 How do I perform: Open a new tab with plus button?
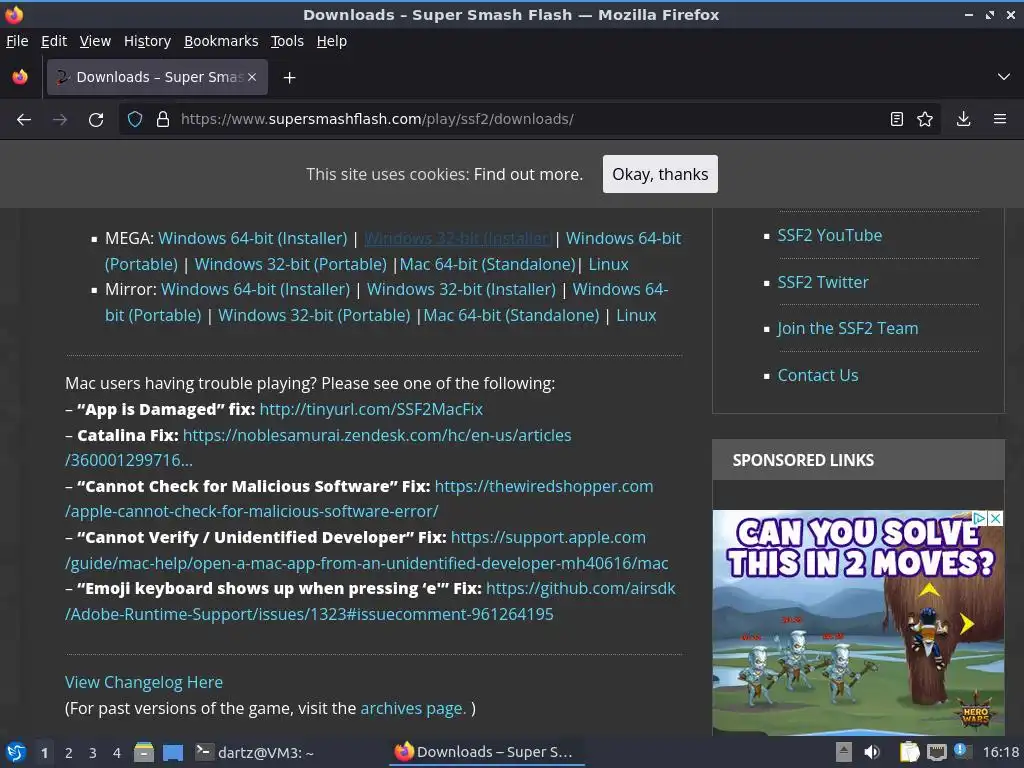point(289,78)
